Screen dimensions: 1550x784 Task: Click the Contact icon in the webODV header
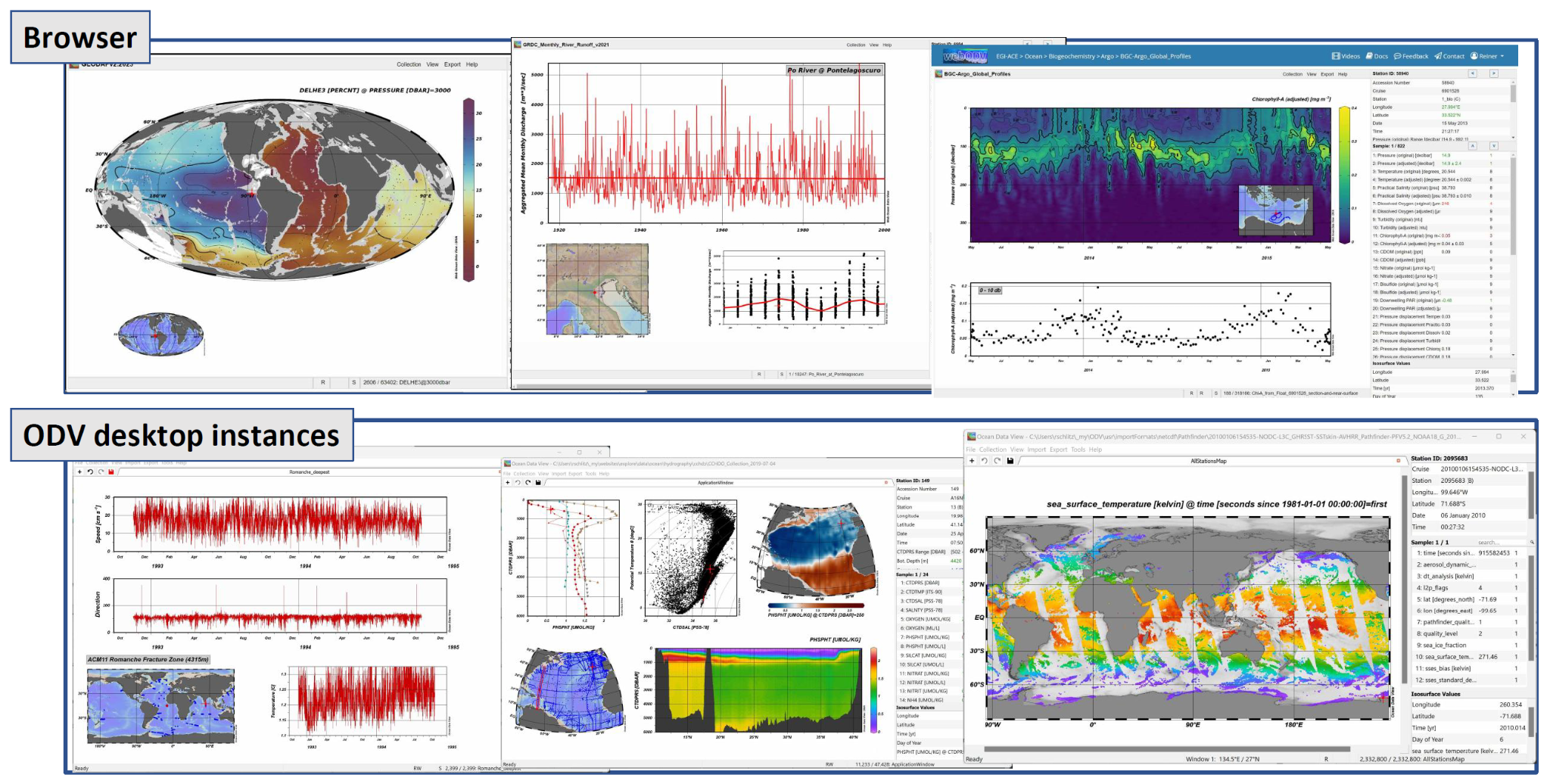[1453, 56]
